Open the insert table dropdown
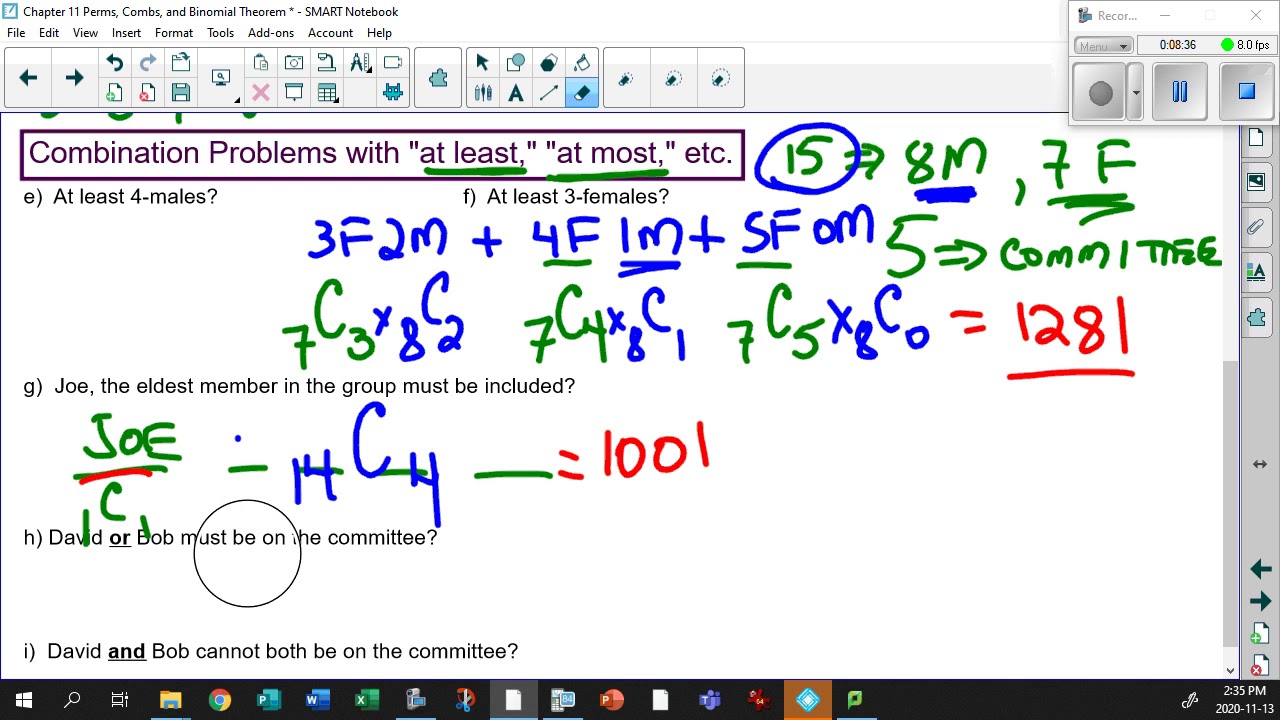The height and width of the screenshot is (720, 1280). [x=327, y=93]
